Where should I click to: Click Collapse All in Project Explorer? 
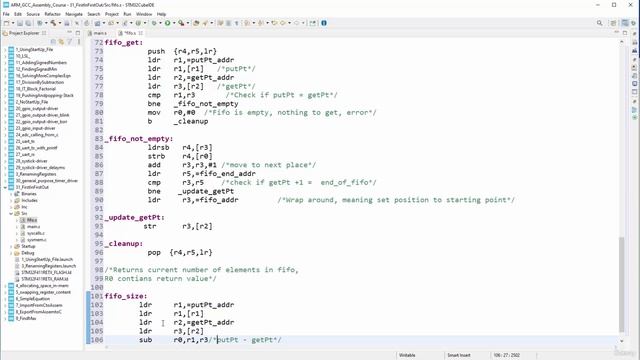pyautogui.click(x=53, y=42)
